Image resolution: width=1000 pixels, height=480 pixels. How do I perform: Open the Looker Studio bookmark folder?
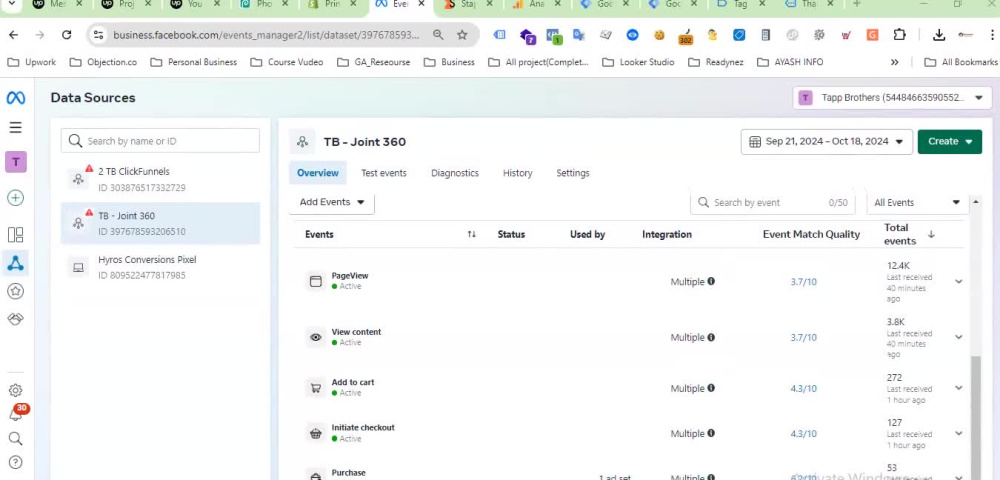(638, 62)
